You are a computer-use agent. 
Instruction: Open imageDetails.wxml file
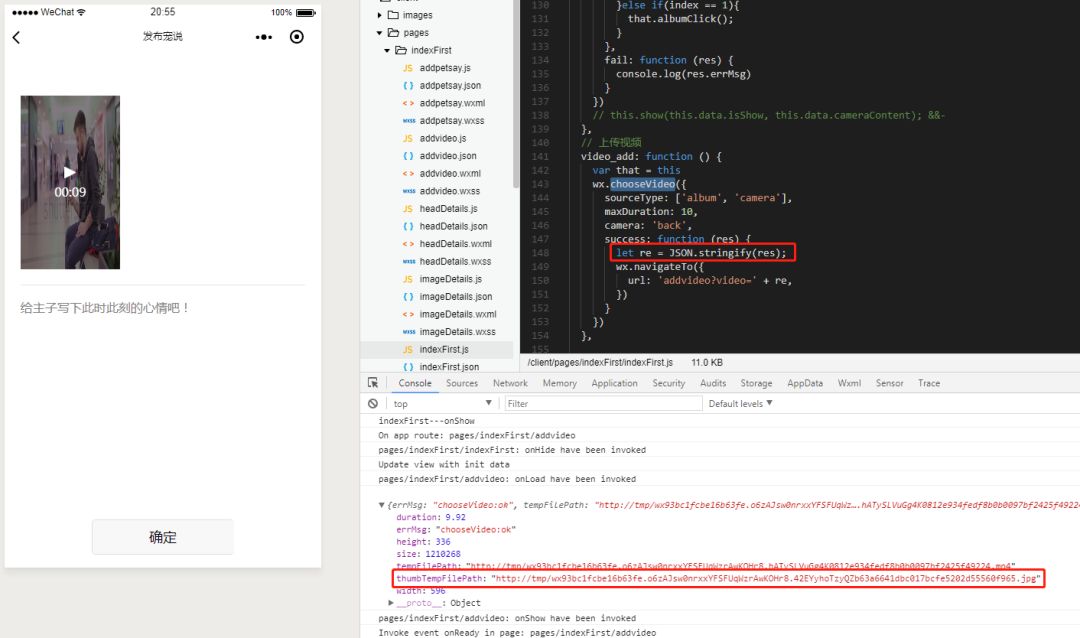[457, 314]
